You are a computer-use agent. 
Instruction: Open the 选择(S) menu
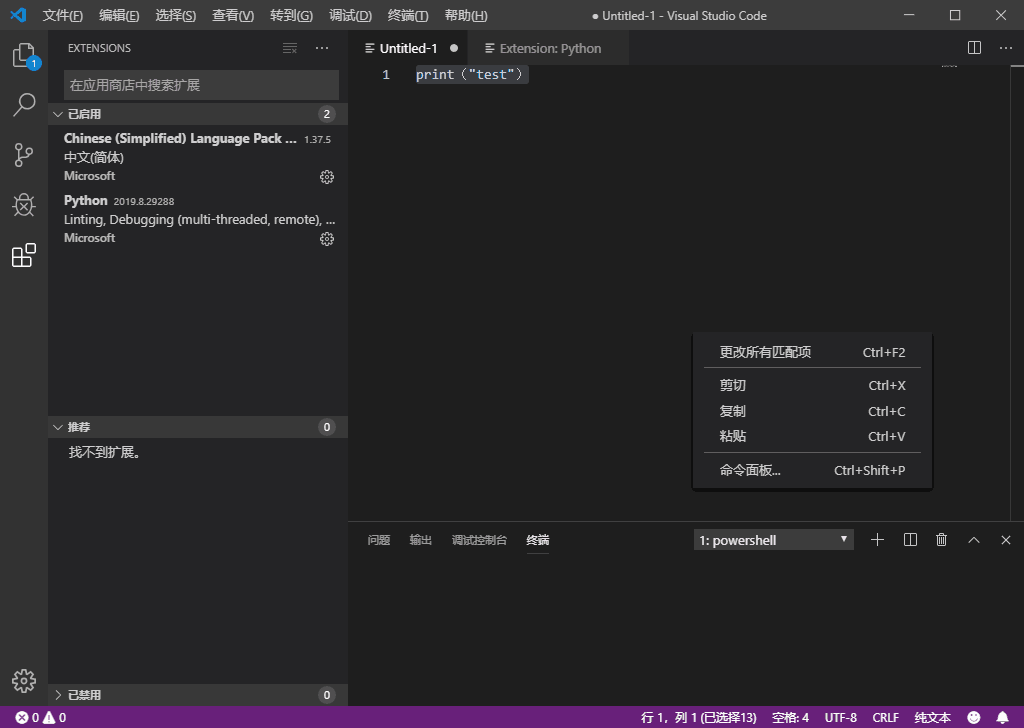point(176,16)
